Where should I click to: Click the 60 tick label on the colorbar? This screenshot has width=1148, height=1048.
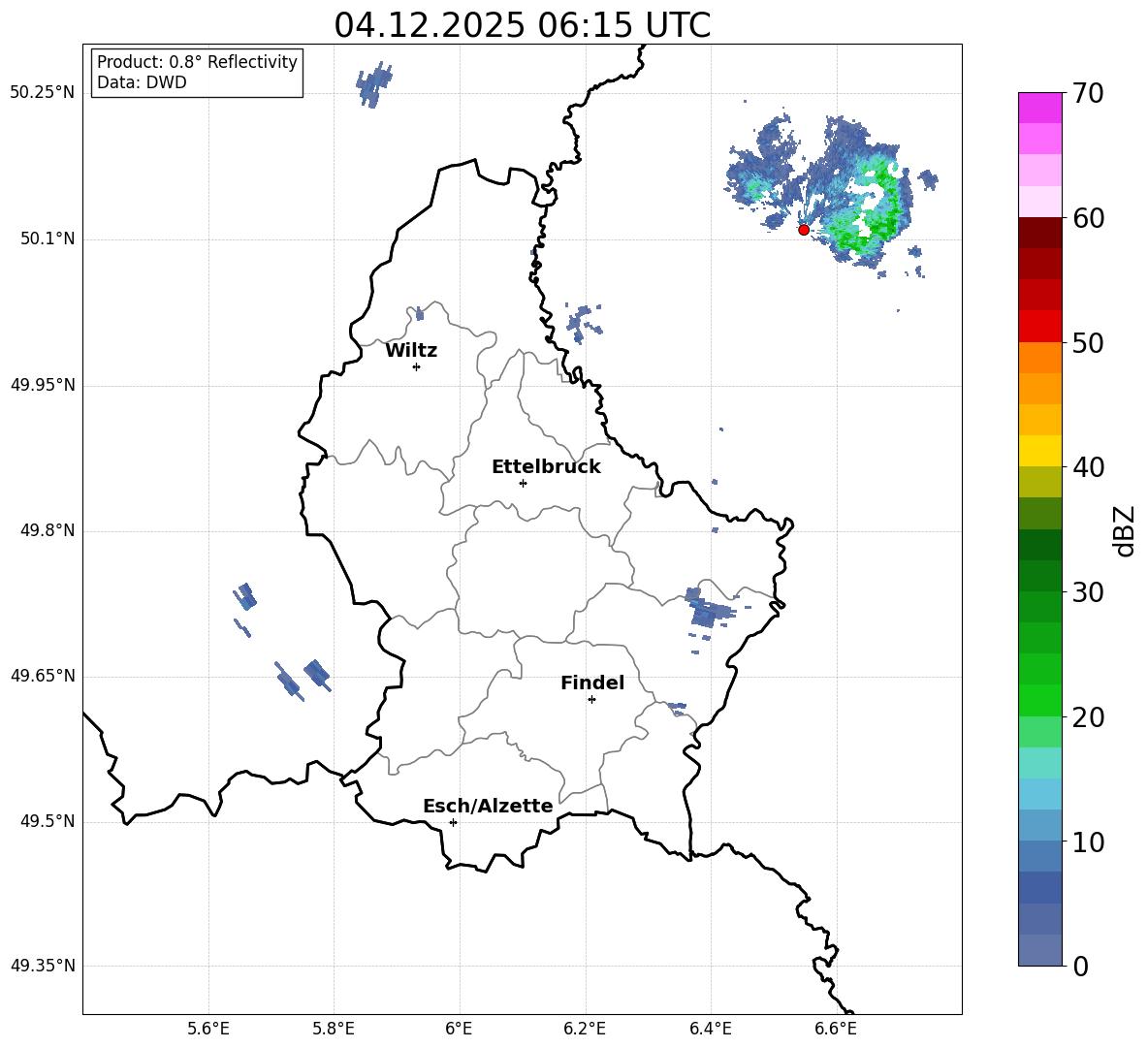point(1088,218)
